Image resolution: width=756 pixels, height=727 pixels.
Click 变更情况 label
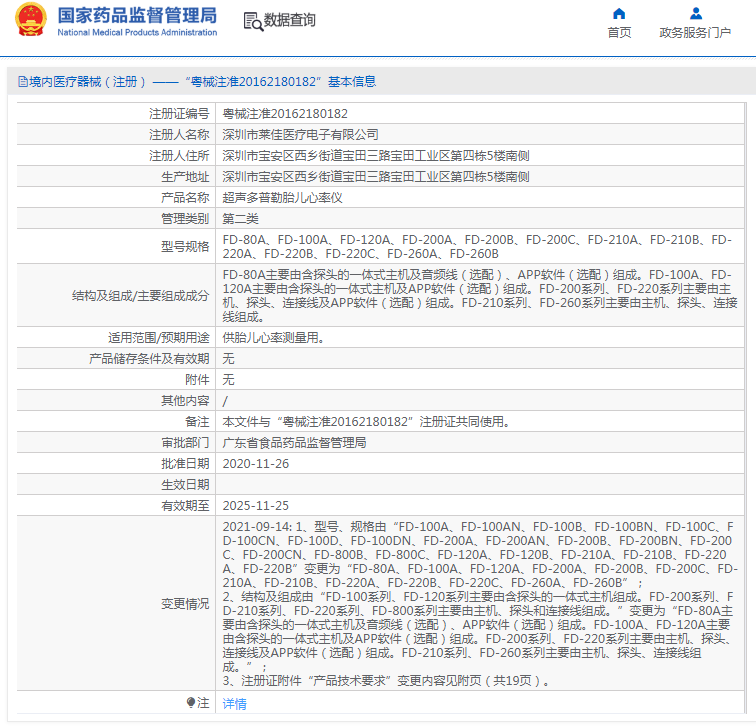(185, 604)
